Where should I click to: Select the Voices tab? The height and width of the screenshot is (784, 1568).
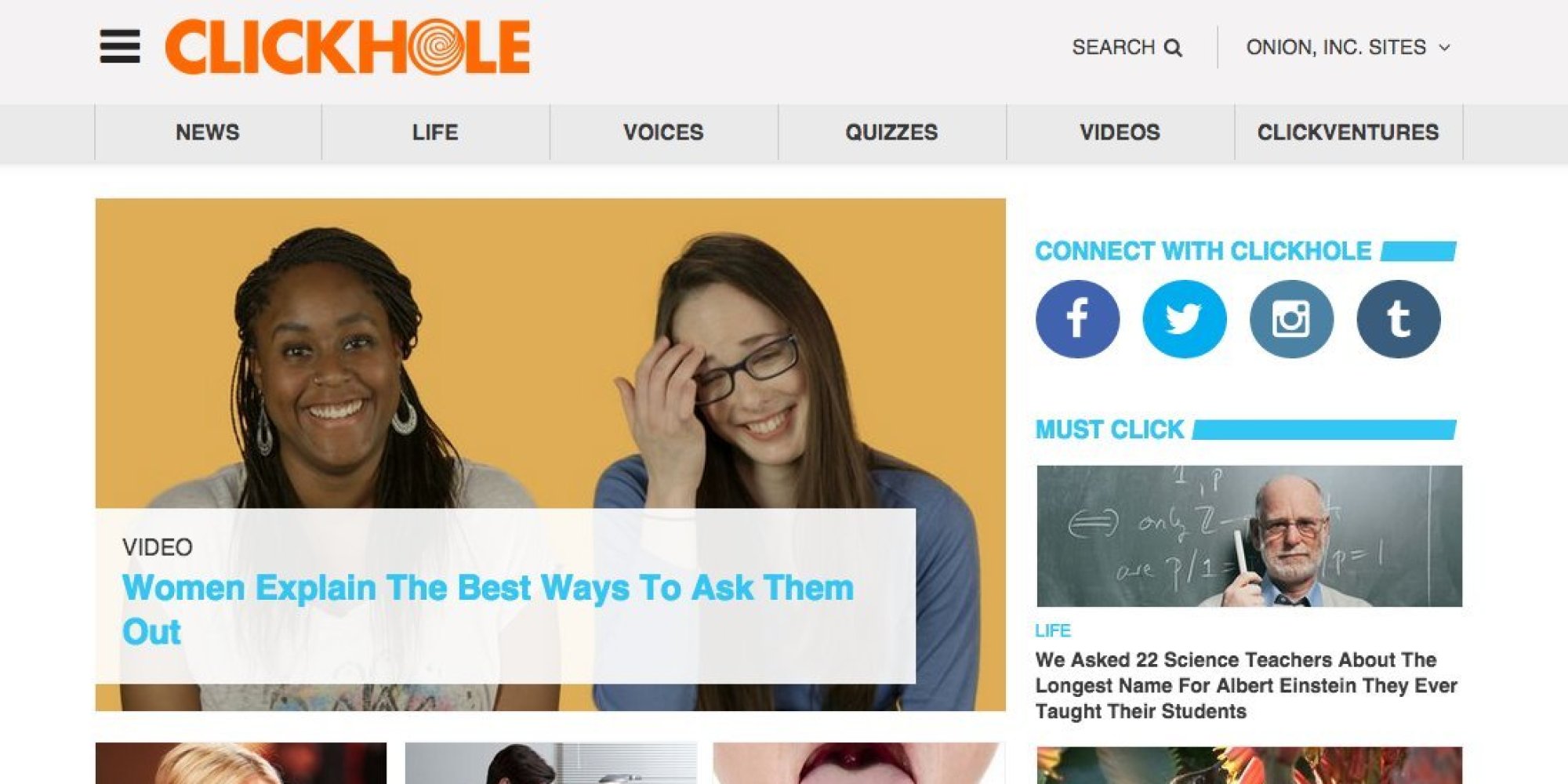click(x=663, y=132)
